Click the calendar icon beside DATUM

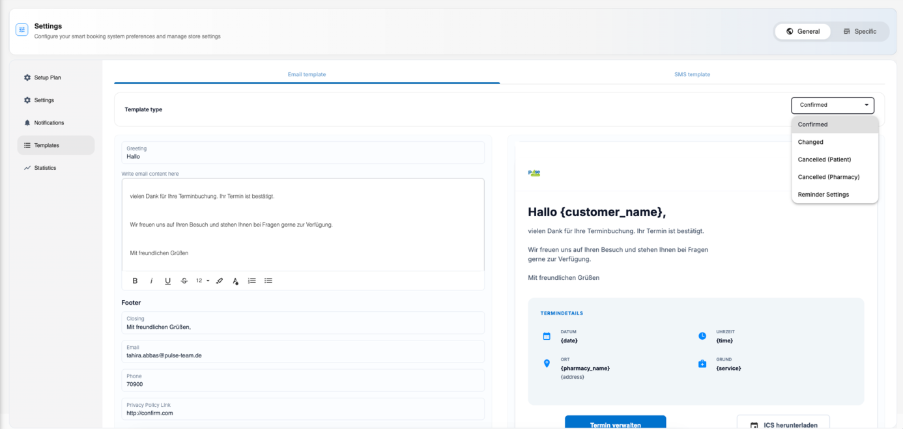tap(547, 336)
